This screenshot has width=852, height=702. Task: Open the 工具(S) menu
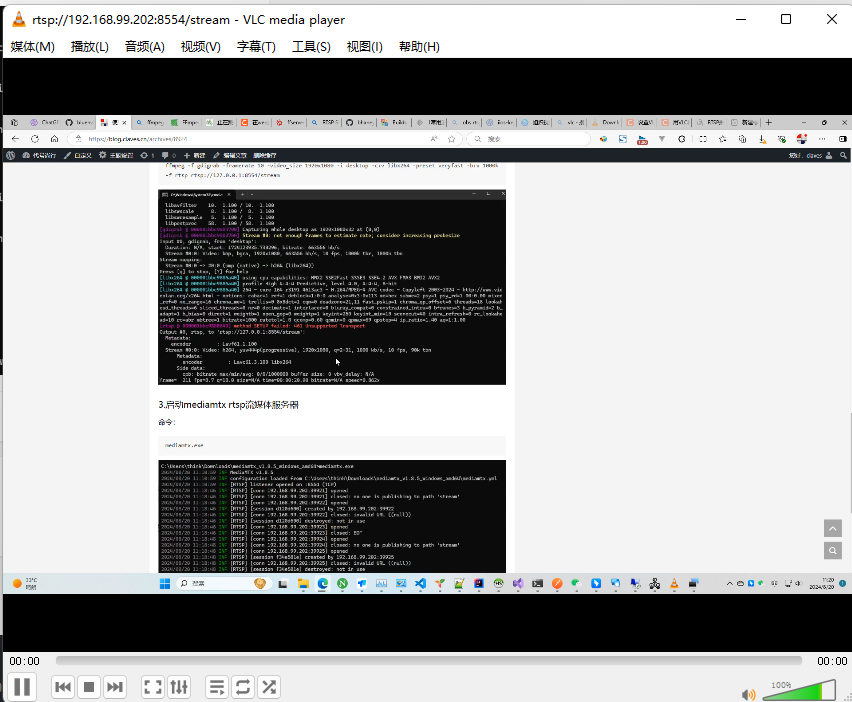311,47
